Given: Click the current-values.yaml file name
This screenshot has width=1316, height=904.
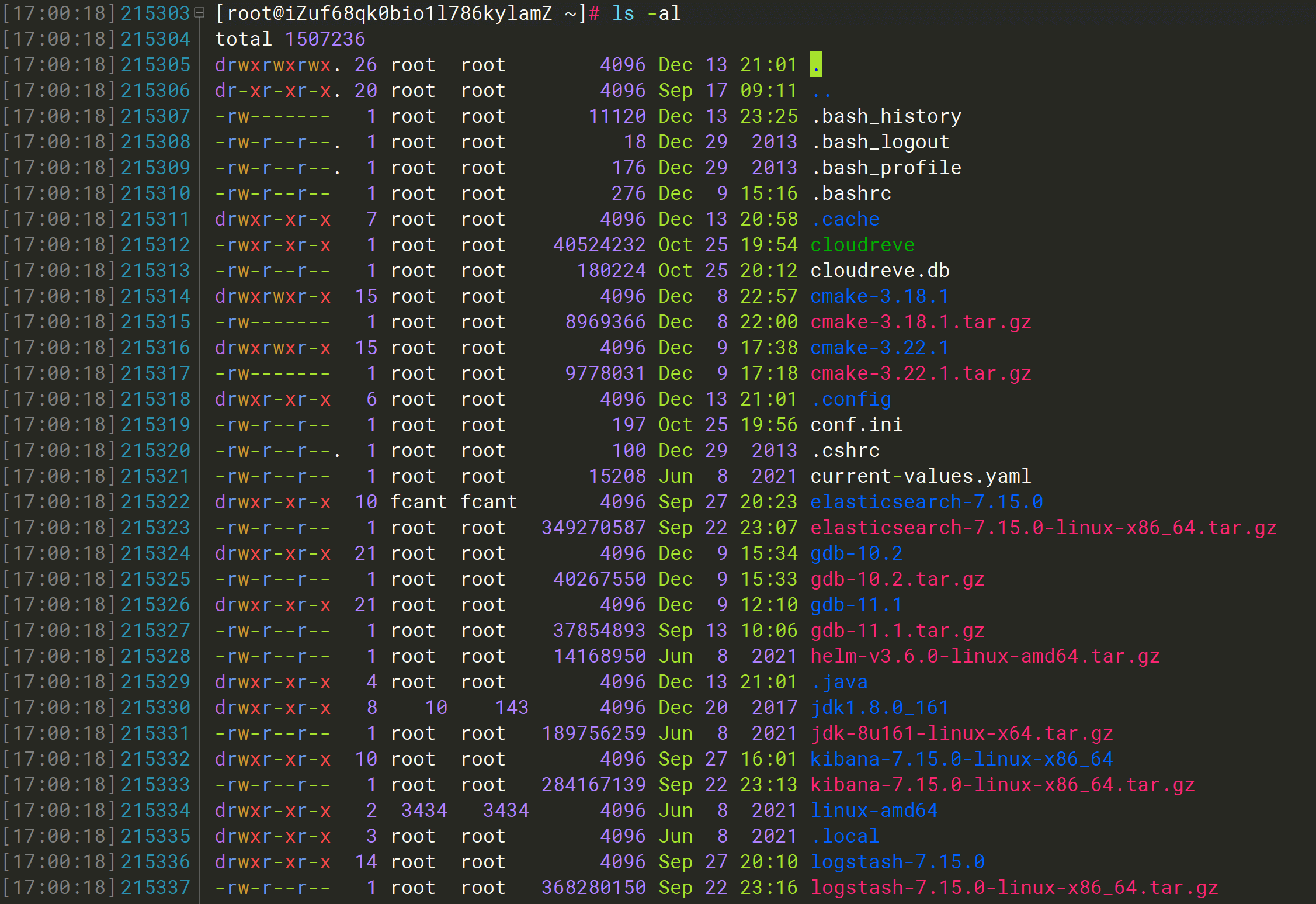Looking at the screenshot, I should (x=921, y=476).
